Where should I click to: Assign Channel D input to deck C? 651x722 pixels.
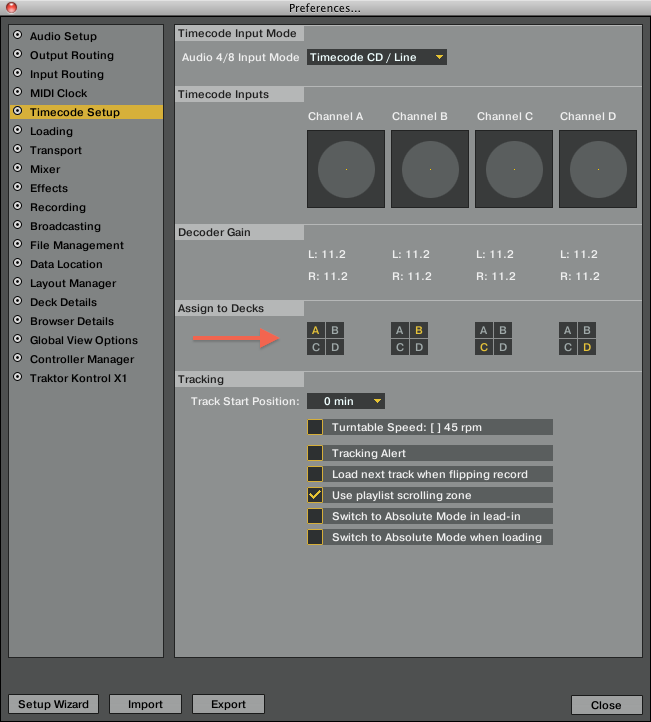tap(568, 348)
